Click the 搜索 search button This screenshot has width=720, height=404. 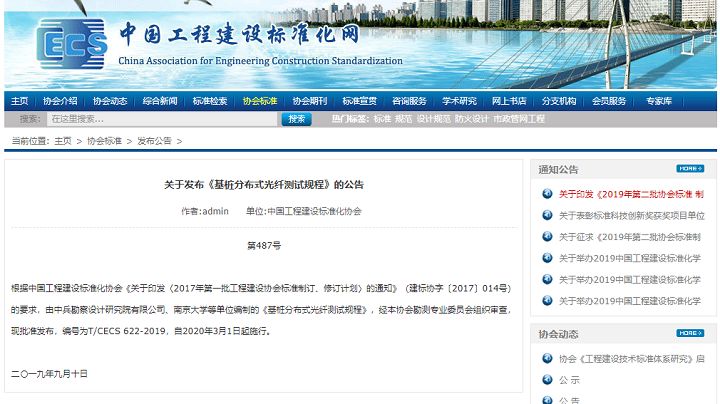pos(296,119)
